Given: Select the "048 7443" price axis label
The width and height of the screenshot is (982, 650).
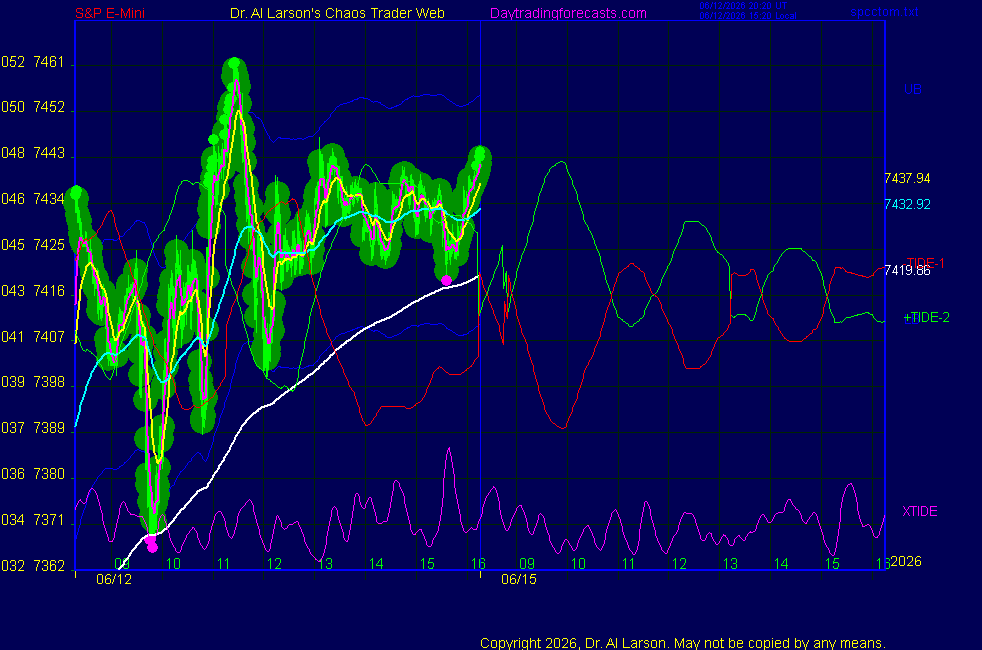Looking at the screenshot, I should coord(33,153).
